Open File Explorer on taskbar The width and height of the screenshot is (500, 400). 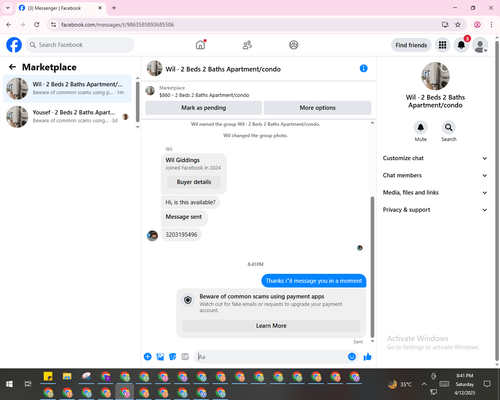[x=67, y=377]
